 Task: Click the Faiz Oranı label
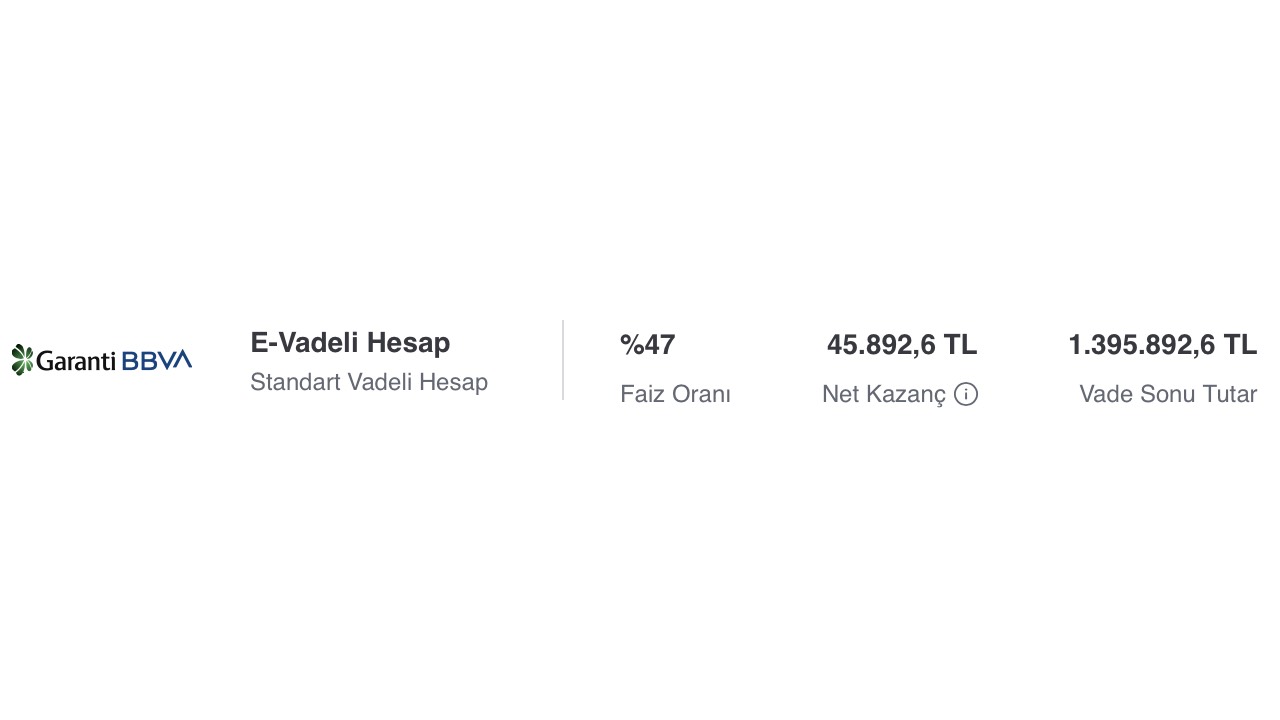(x=675, y=394)
